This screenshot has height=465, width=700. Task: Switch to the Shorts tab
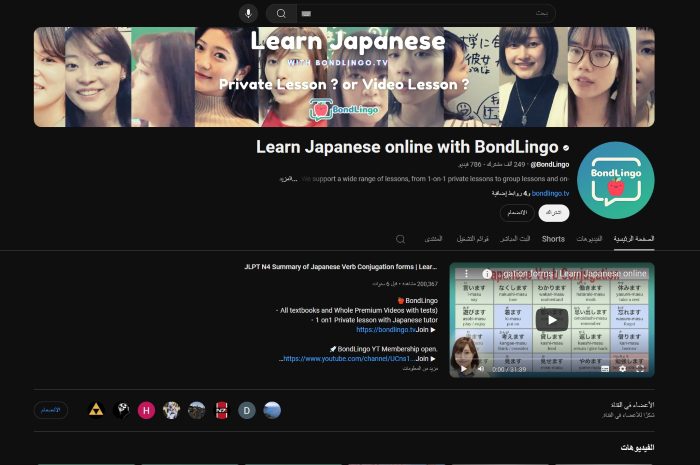pyautogui.click(x=553, y=239)
